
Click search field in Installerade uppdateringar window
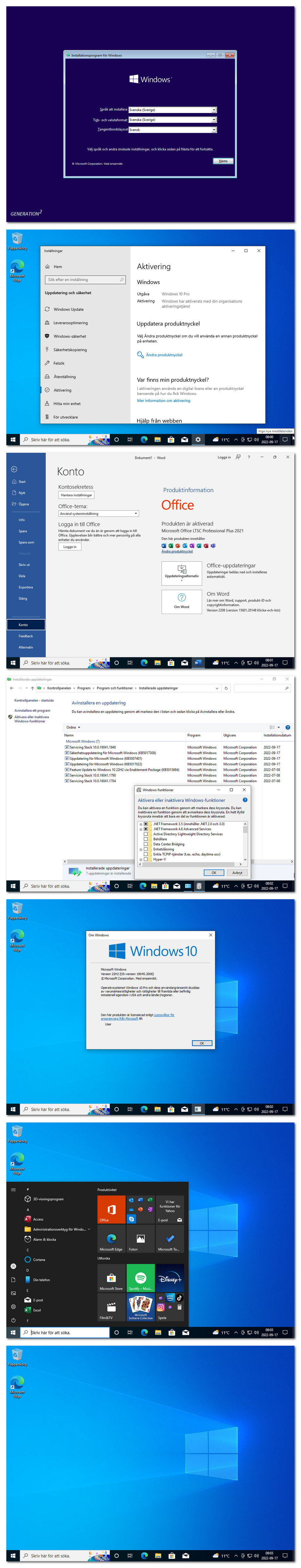(x=262, y=688)
